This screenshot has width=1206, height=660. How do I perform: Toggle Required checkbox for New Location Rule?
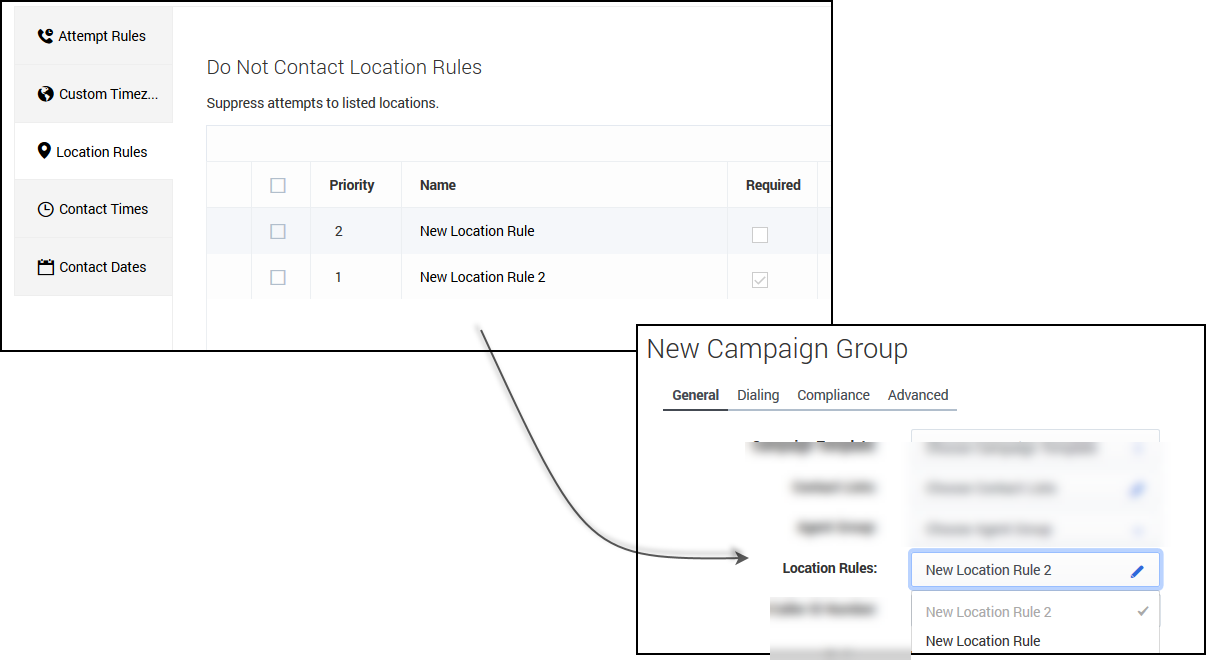[x=760, y=235]
